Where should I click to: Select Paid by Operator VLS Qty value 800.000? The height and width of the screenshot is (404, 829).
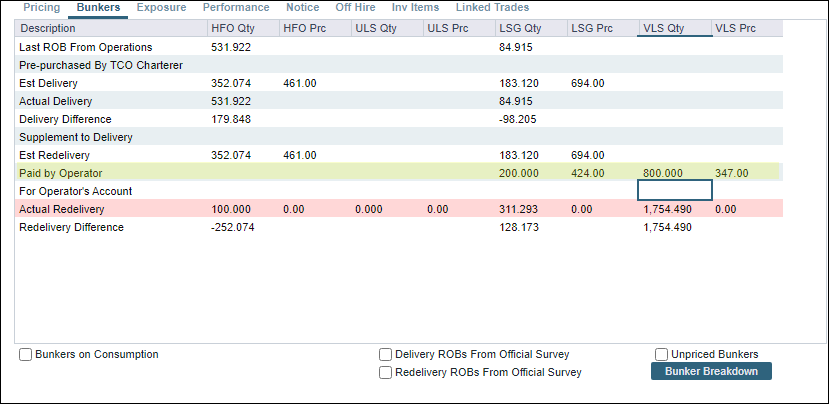pos(665,173)
